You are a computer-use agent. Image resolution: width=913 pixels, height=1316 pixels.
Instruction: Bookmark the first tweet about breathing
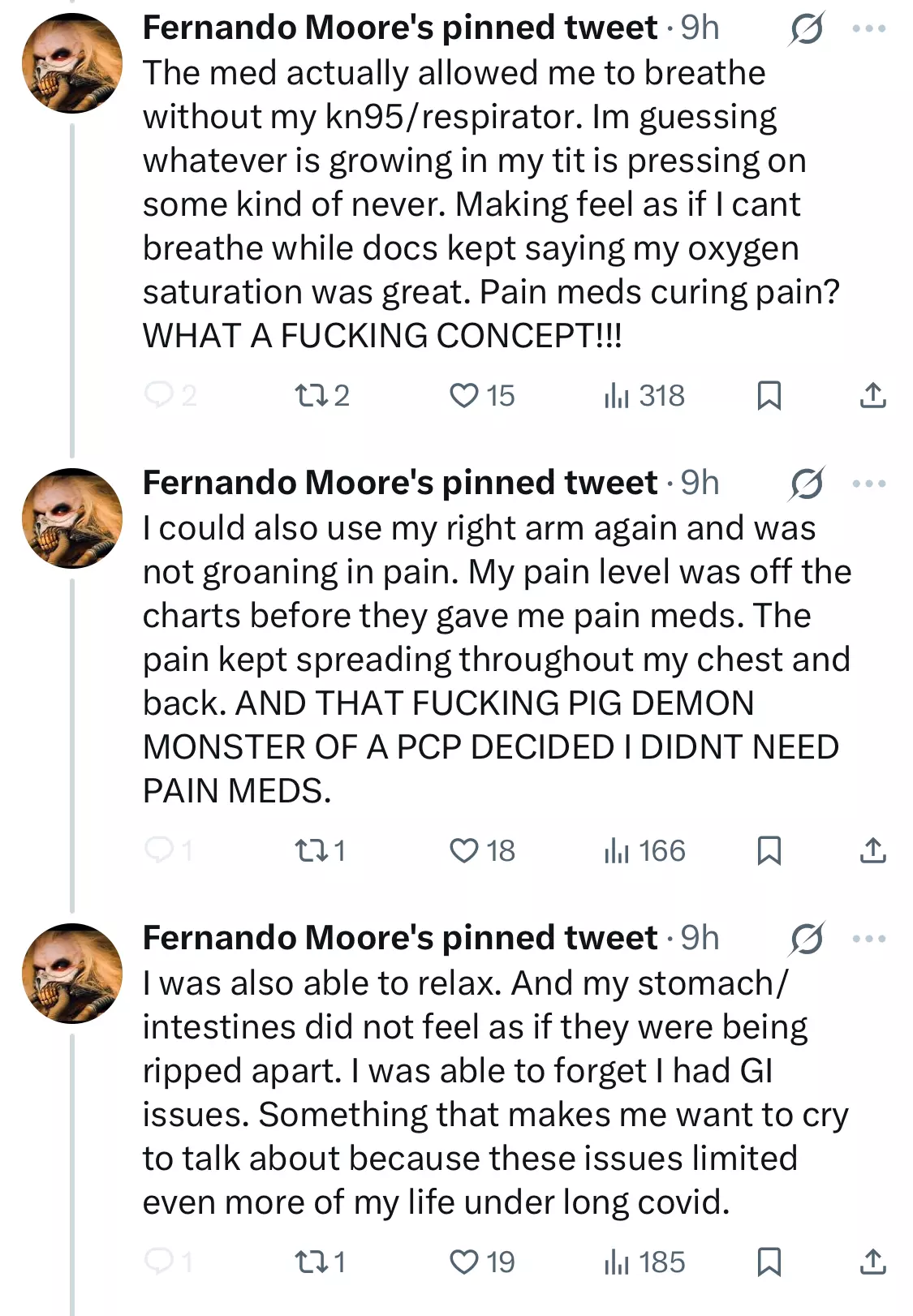click(x=769, y=396)
